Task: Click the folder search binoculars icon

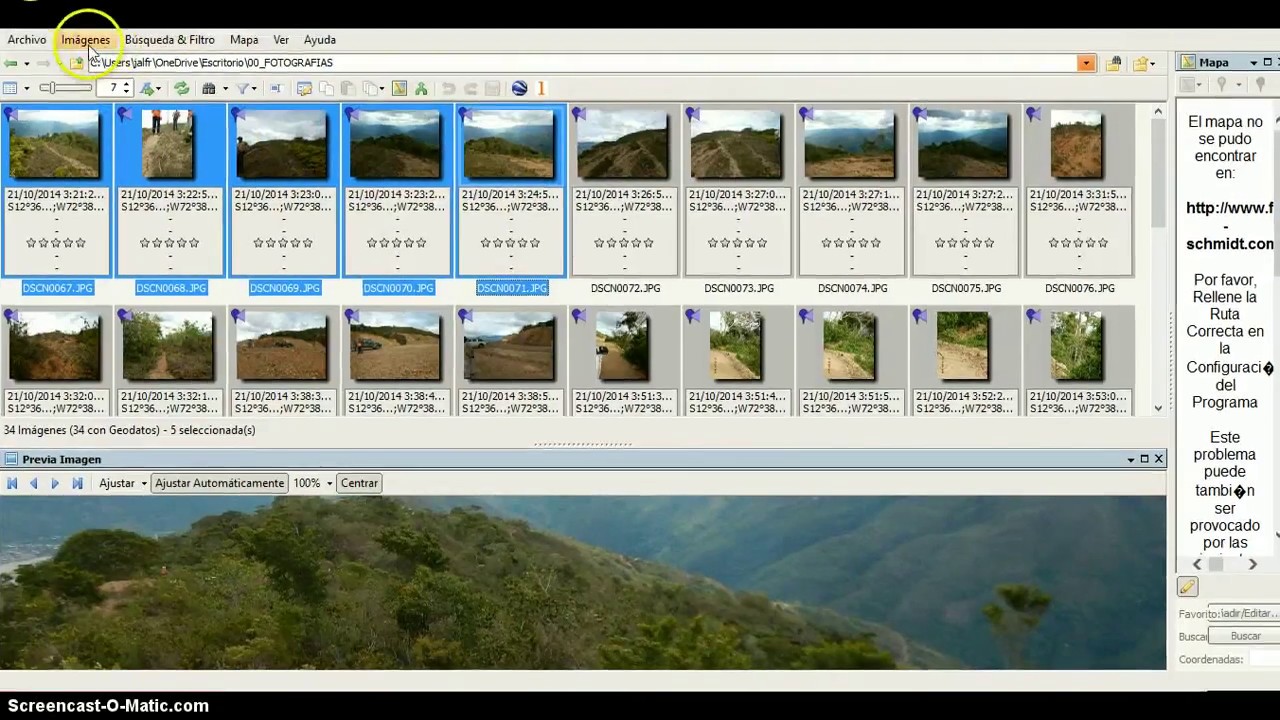Action: (x=1114, y=63)
